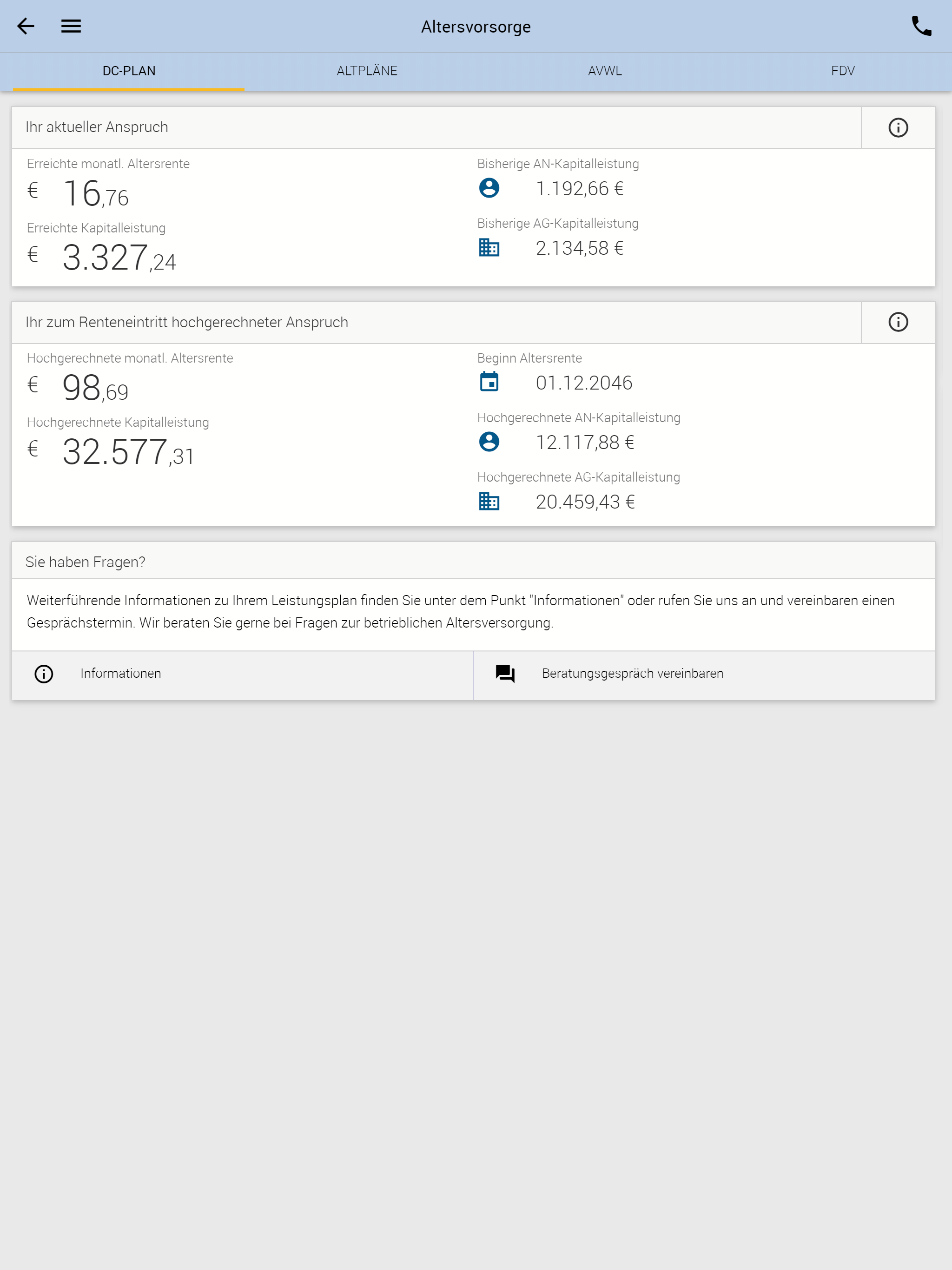Click person icon beside Hochgerechnete AN-Kapitalleistung
952x1270 pixels.
click(489, 442)
